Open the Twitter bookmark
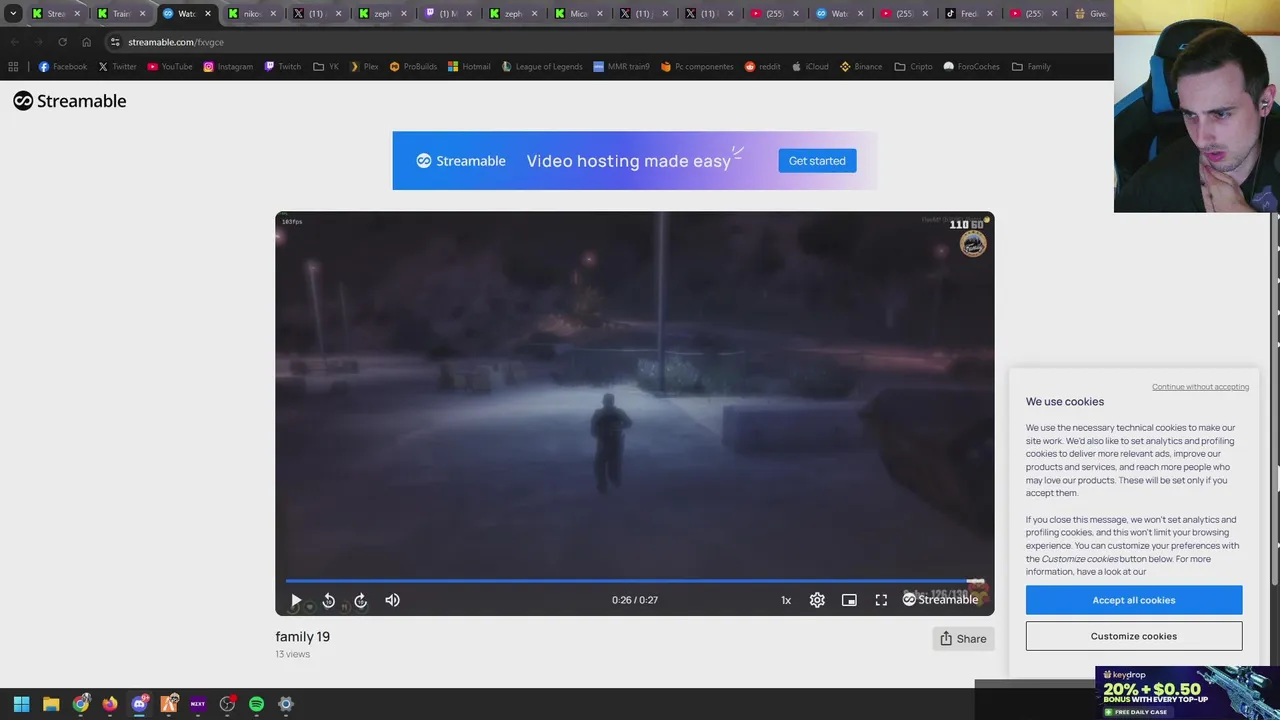This screenshot has height=720, width=1280. tap(117, 66)
